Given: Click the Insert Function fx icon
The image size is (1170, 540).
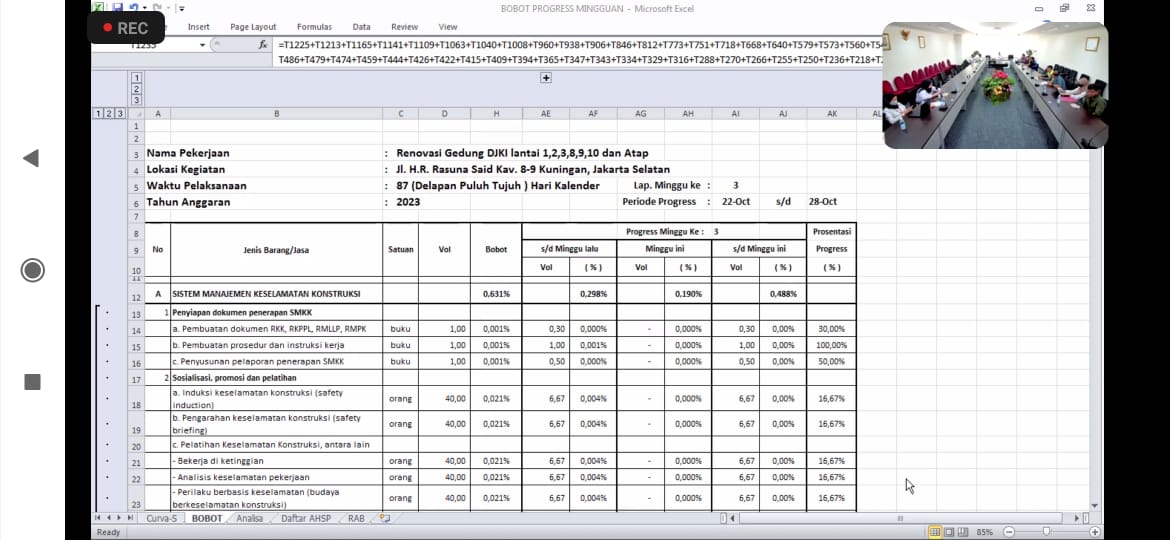Looking at the screenshot, I should [x=263, y=45].
